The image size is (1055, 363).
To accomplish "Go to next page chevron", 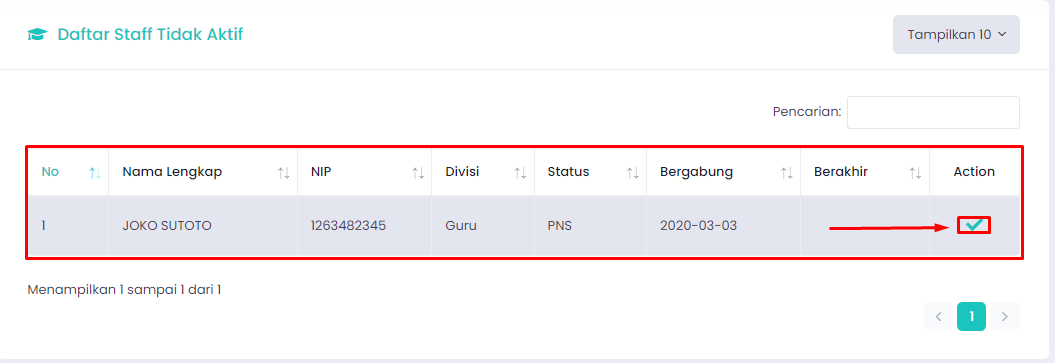I will pos(1005,317).
